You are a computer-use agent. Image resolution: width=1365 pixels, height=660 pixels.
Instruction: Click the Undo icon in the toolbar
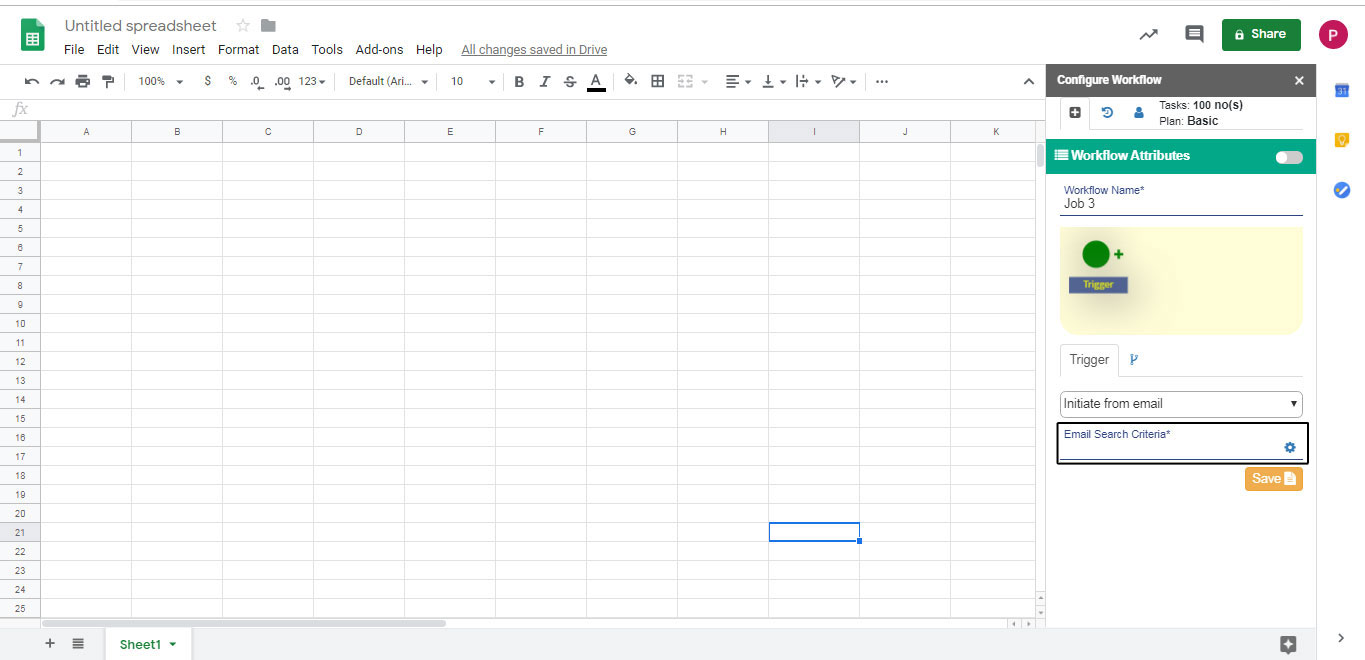[x=32, y=81]
